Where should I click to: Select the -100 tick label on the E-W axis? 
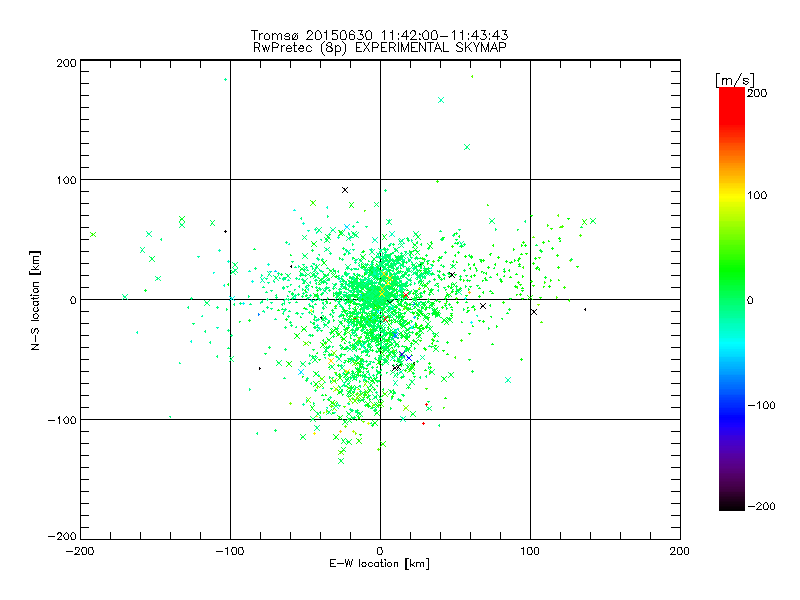230,551
